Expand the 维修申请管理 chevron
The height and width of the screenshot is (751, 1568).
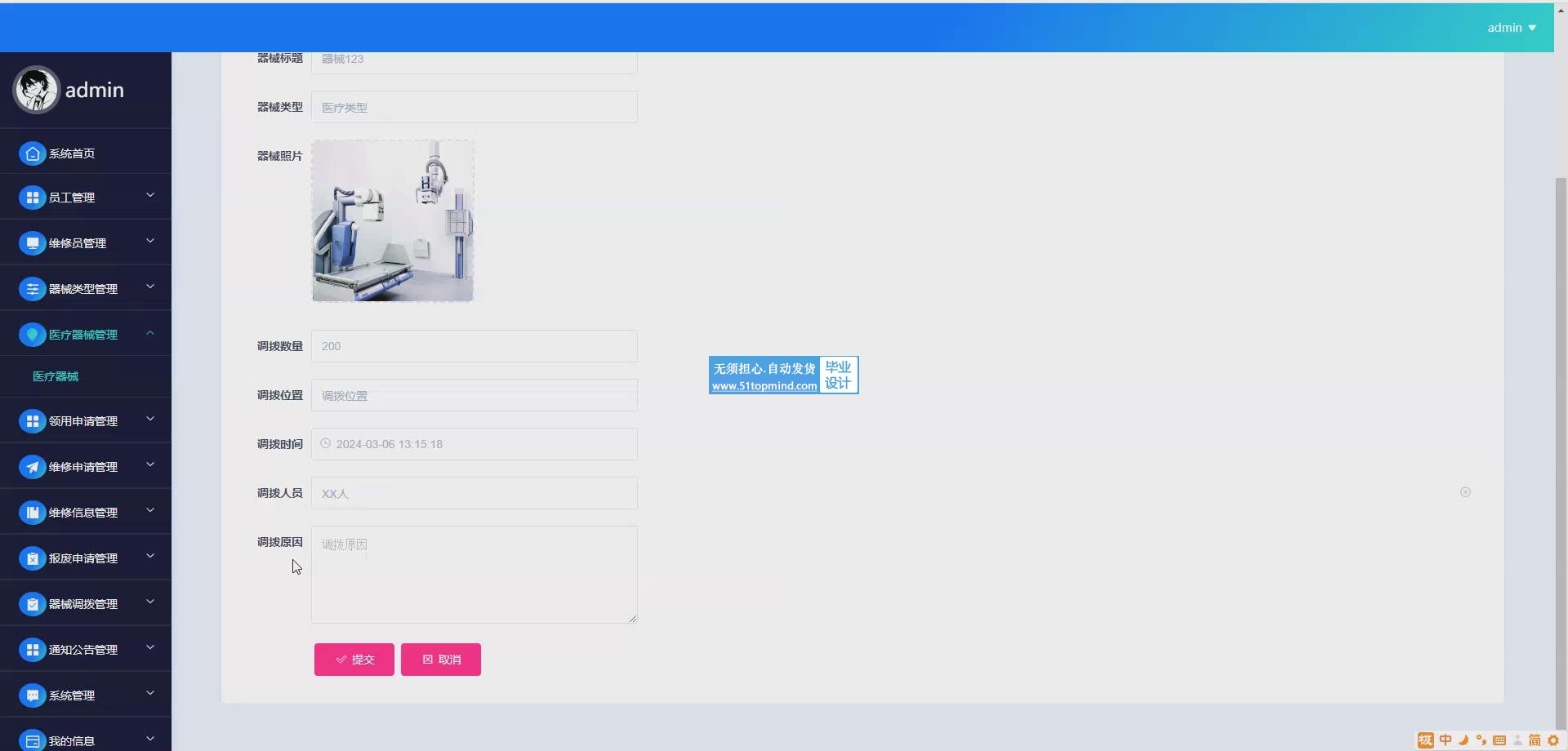pos(150,464)
